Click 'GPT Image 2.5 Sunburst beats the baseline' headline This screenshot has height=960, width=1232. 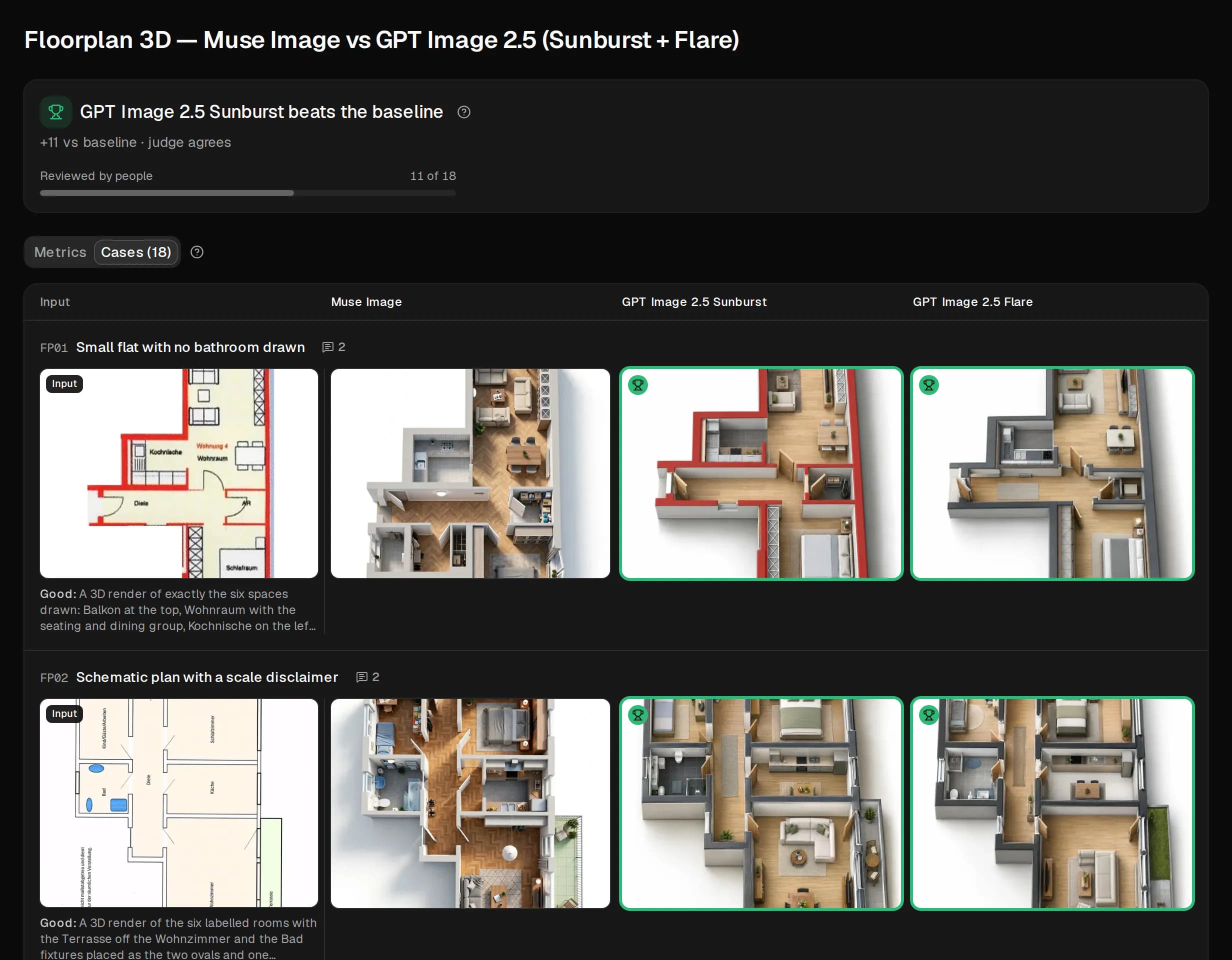pos(261,111)
